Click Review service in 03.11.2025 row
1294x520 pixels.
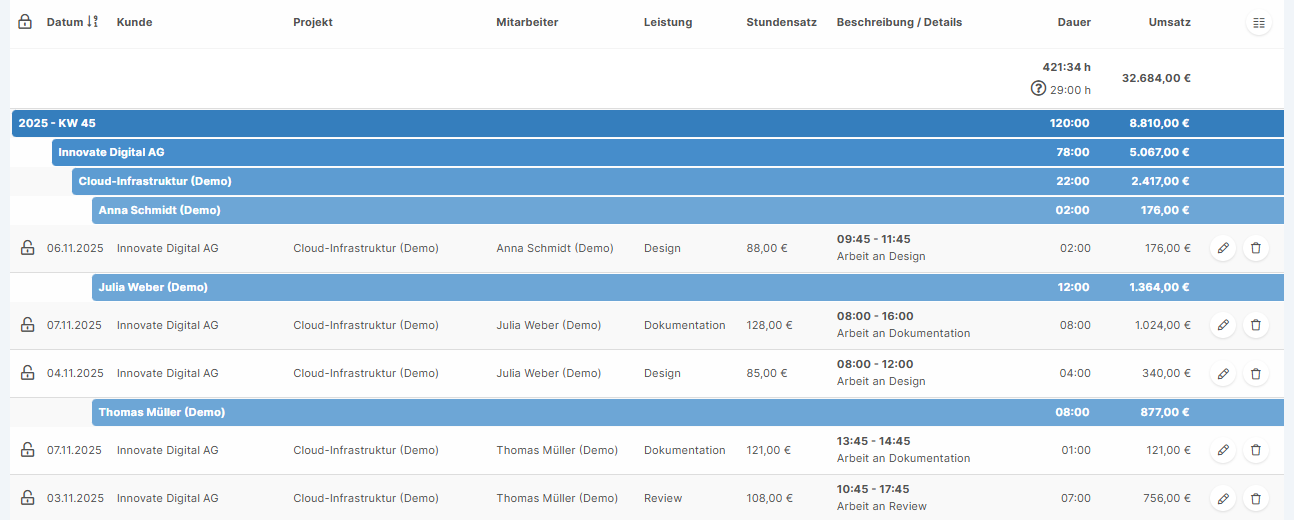663,498
